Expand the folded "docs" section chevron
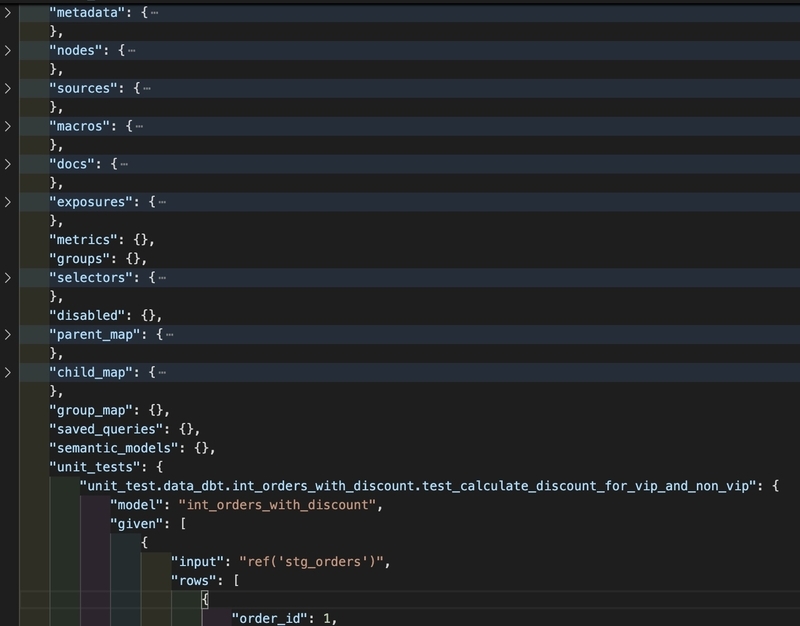Viewport: 800px width, 626px height. pos(8,164)
